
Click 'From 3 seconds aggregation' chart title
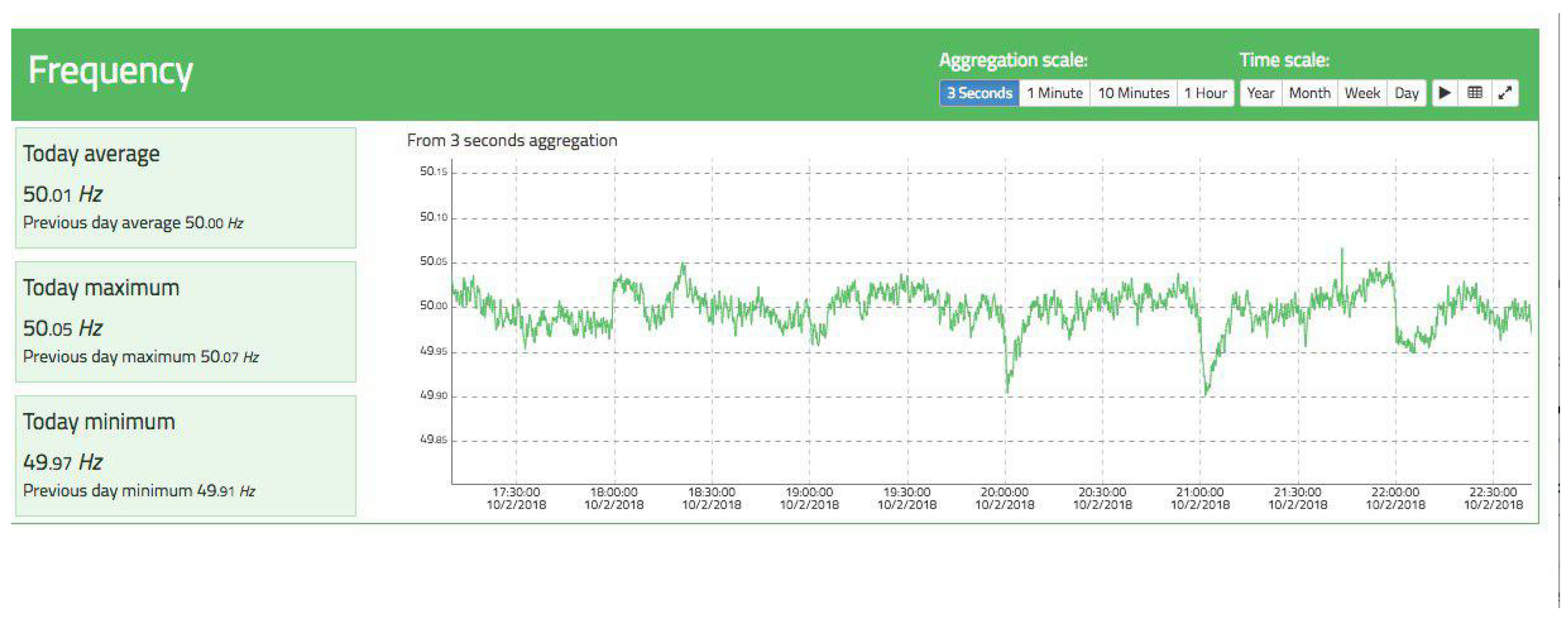512,141
